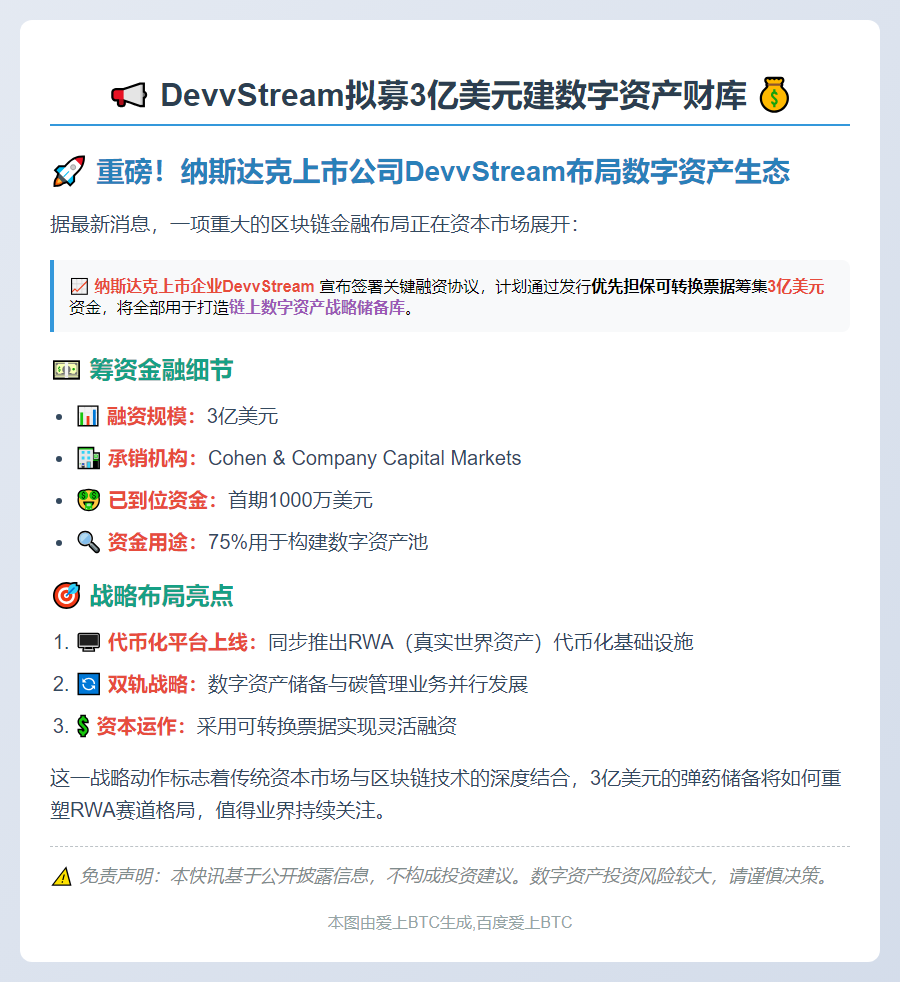The width and height of the screenshot is (900, 982).
Task: Click the green heading 筹资金融细节
Action: pyautogui.click(x=162, y=370)
